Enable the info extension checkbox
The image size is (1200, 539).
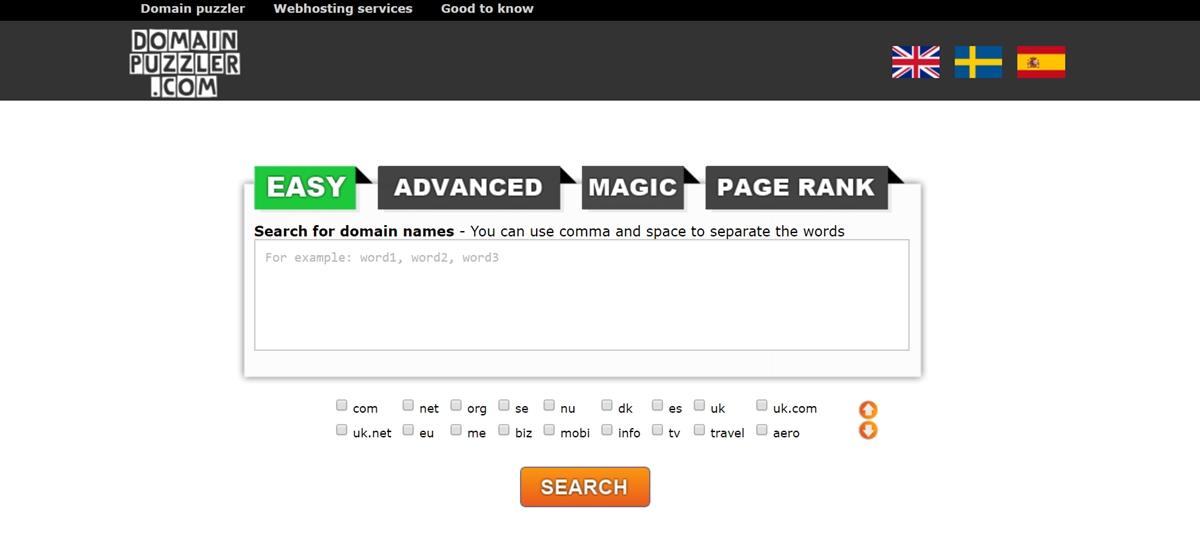pos(607,431)
